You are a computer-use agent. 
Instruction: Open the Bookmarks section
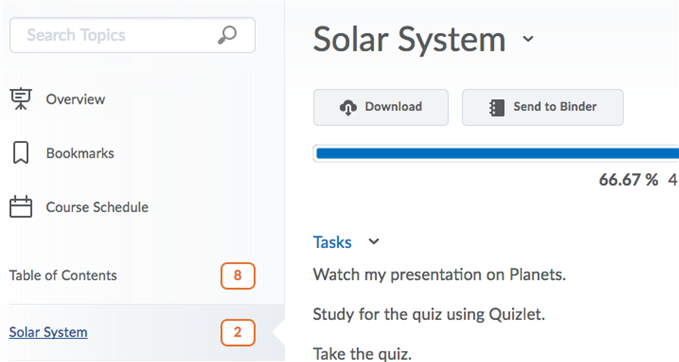(x=80, y=153)
